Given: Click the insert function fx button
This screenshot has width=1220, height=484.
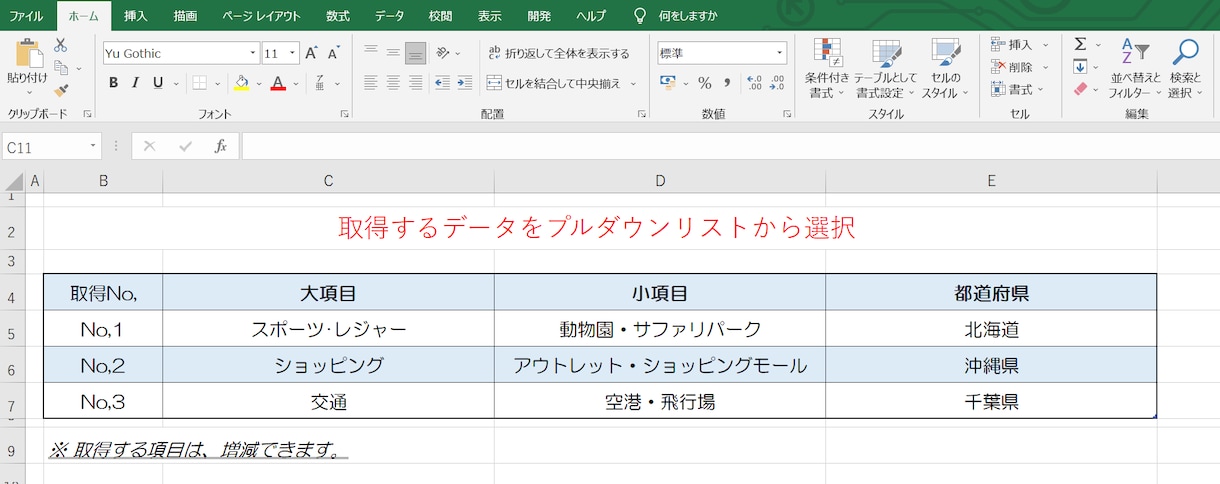Looking at the screenshot, I should [x=221, y=147].
